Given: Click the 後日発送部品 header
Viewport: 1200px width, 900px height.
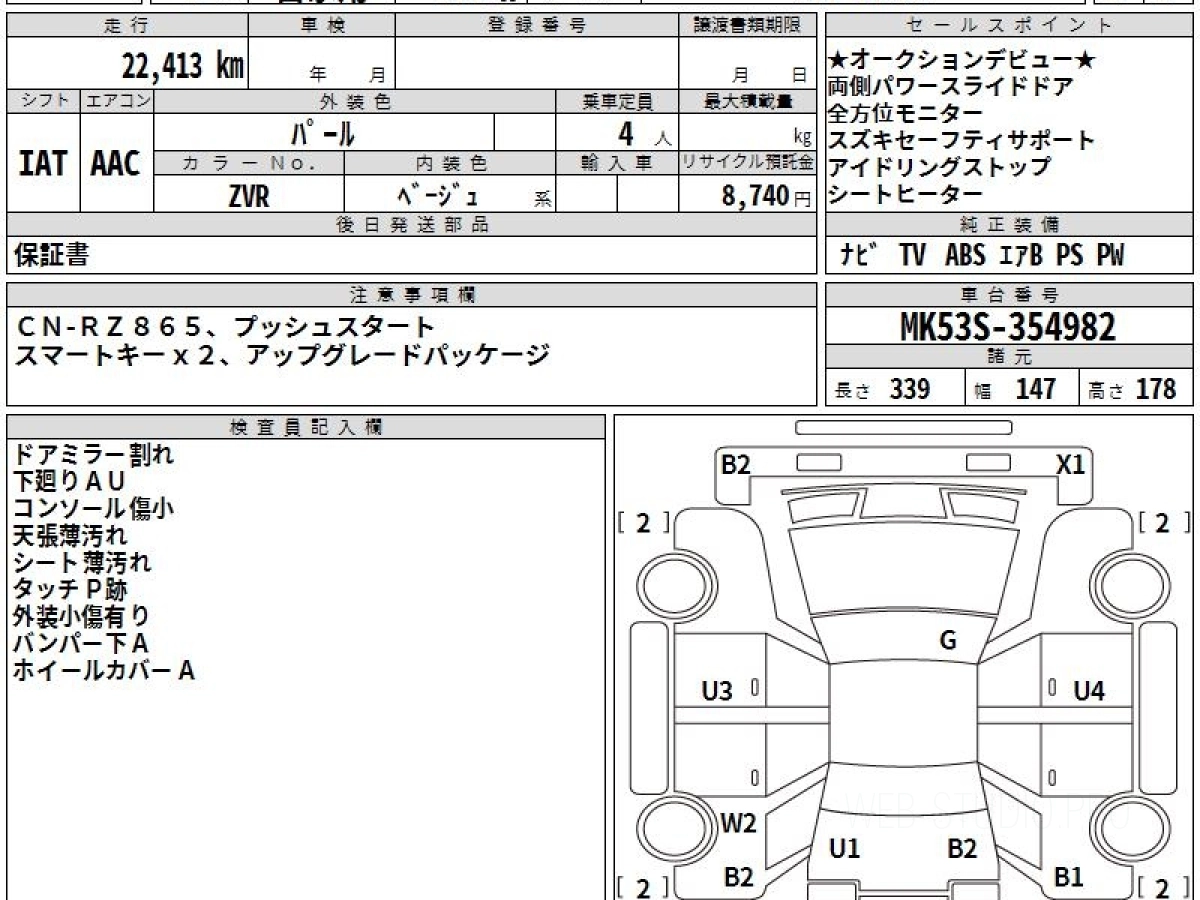Looking at the screenshot, I should click(411, 225).
